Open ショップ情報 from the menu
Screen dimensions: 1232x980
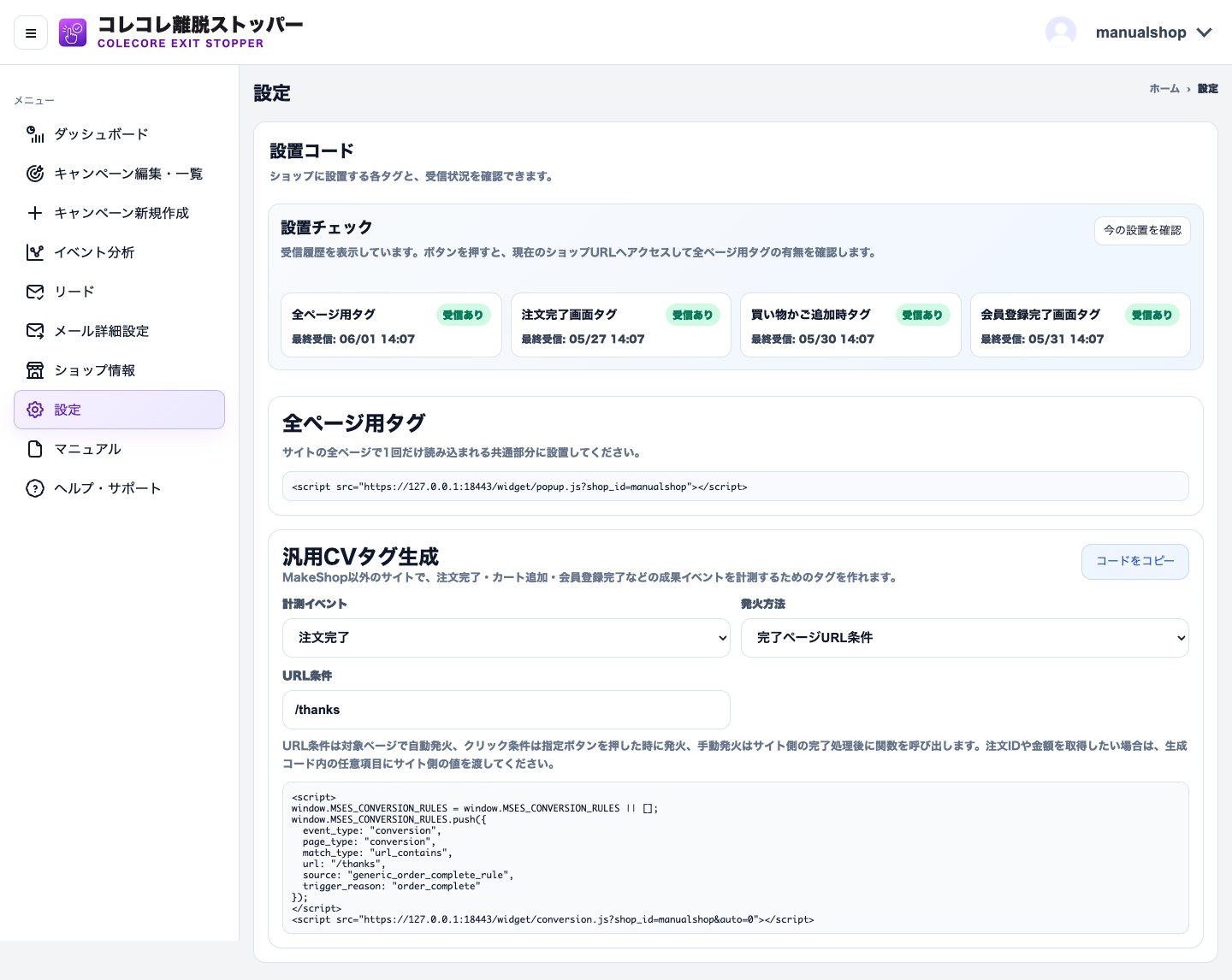(119, 370)
